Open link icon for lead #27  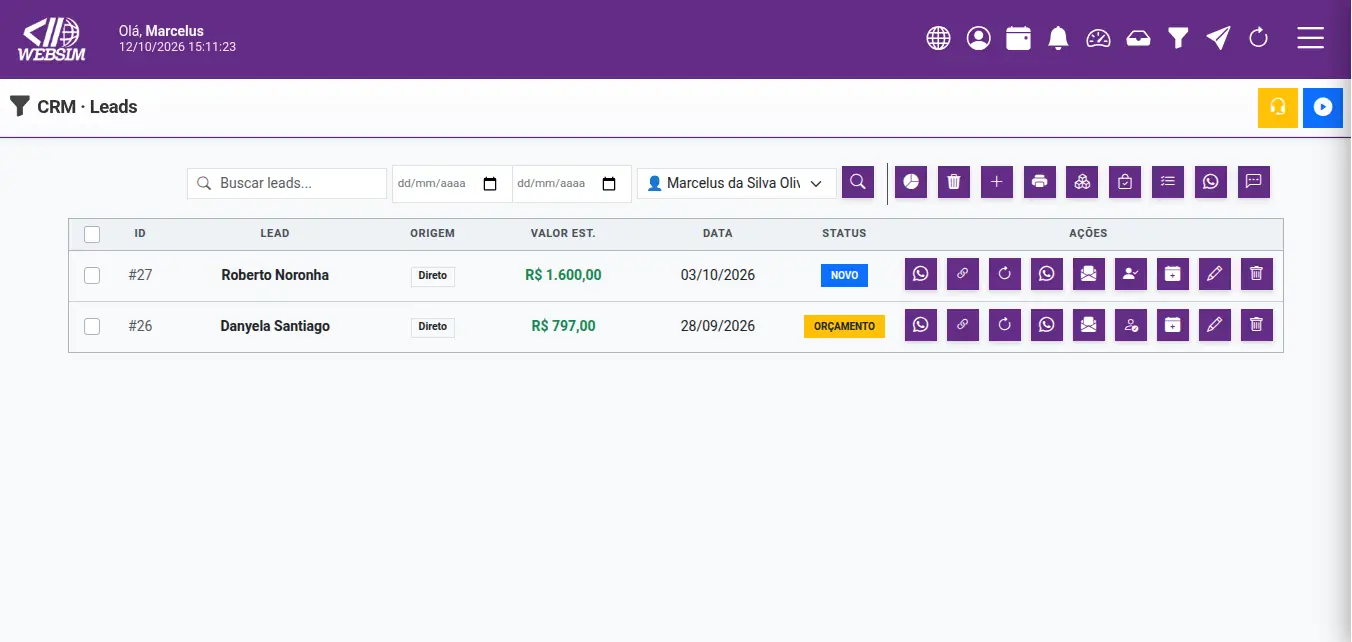coord(963,274)
